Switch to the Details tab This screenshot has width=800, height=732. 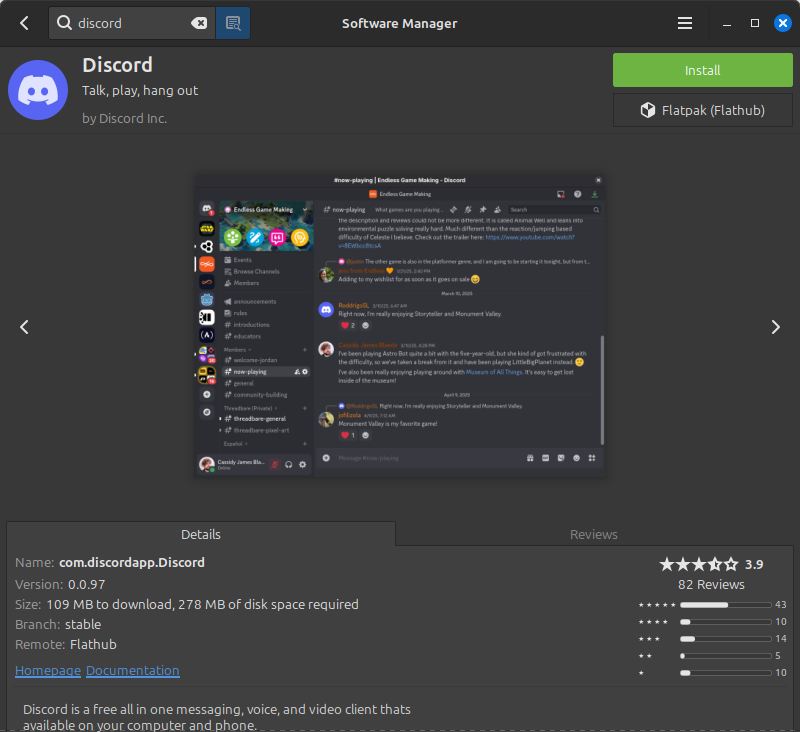(201, 534)
